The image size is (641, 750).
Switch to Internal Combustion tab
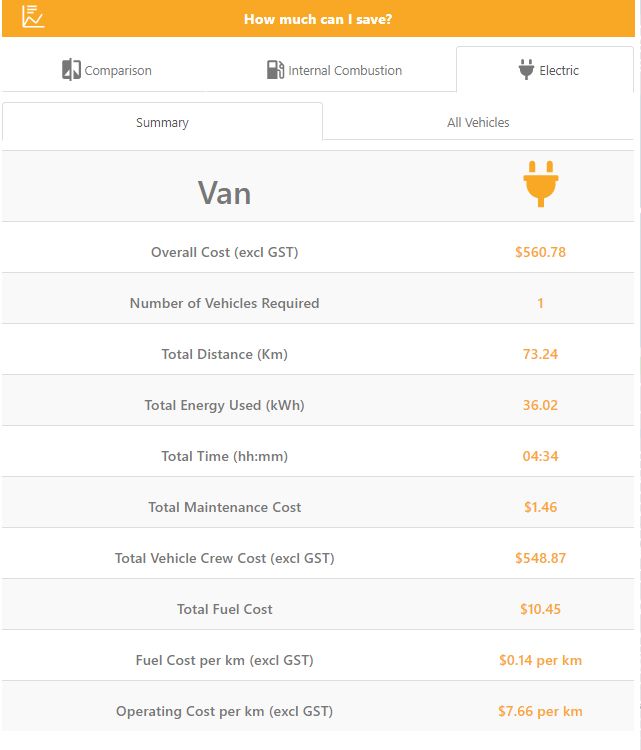[334, 70]
